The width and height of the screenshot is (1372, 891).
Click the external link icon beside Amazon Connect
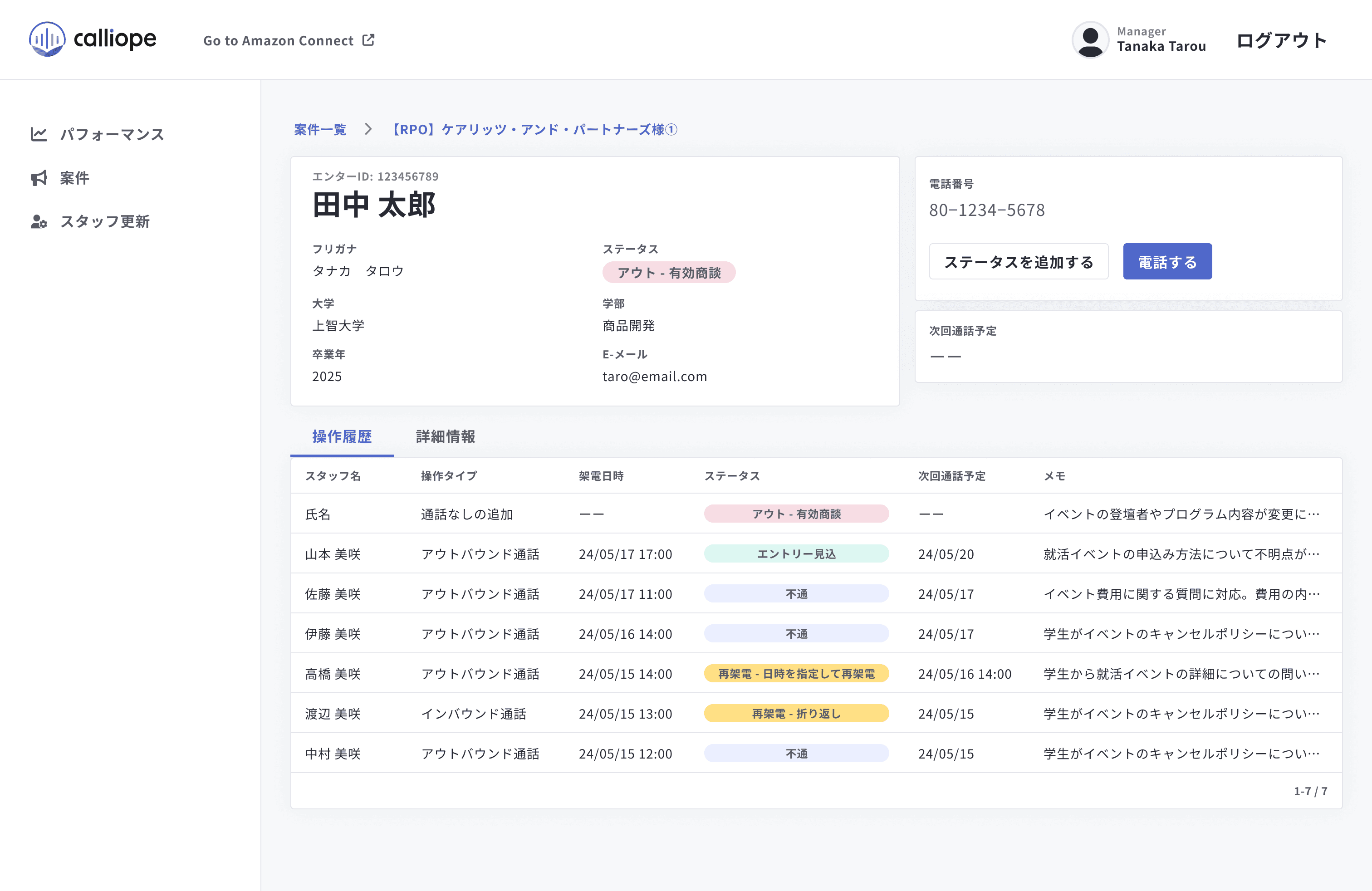click(x=368, y=40)
